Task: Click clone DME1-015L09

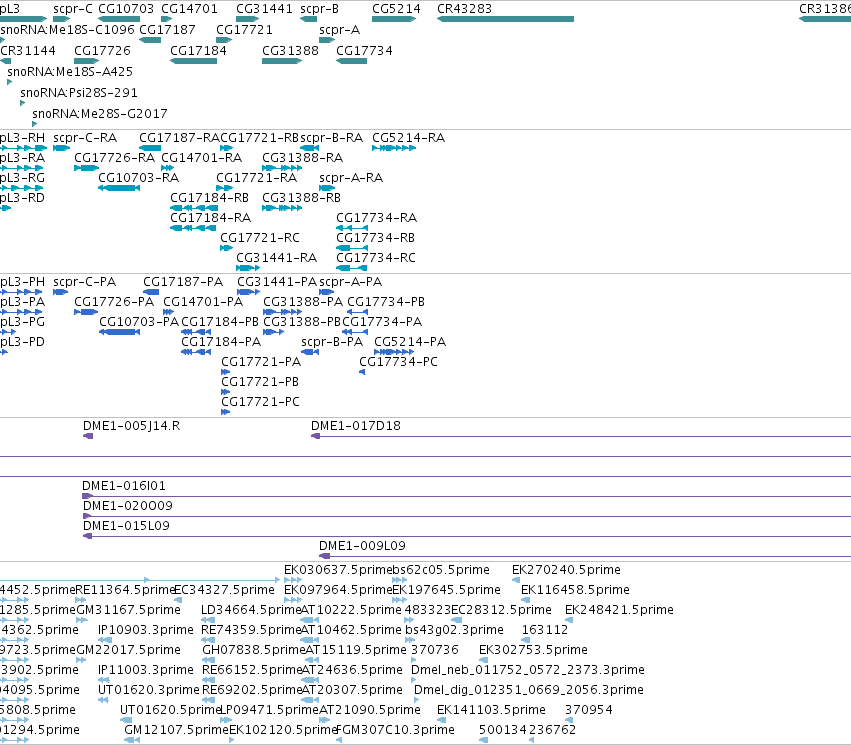Action: point(467,537)
